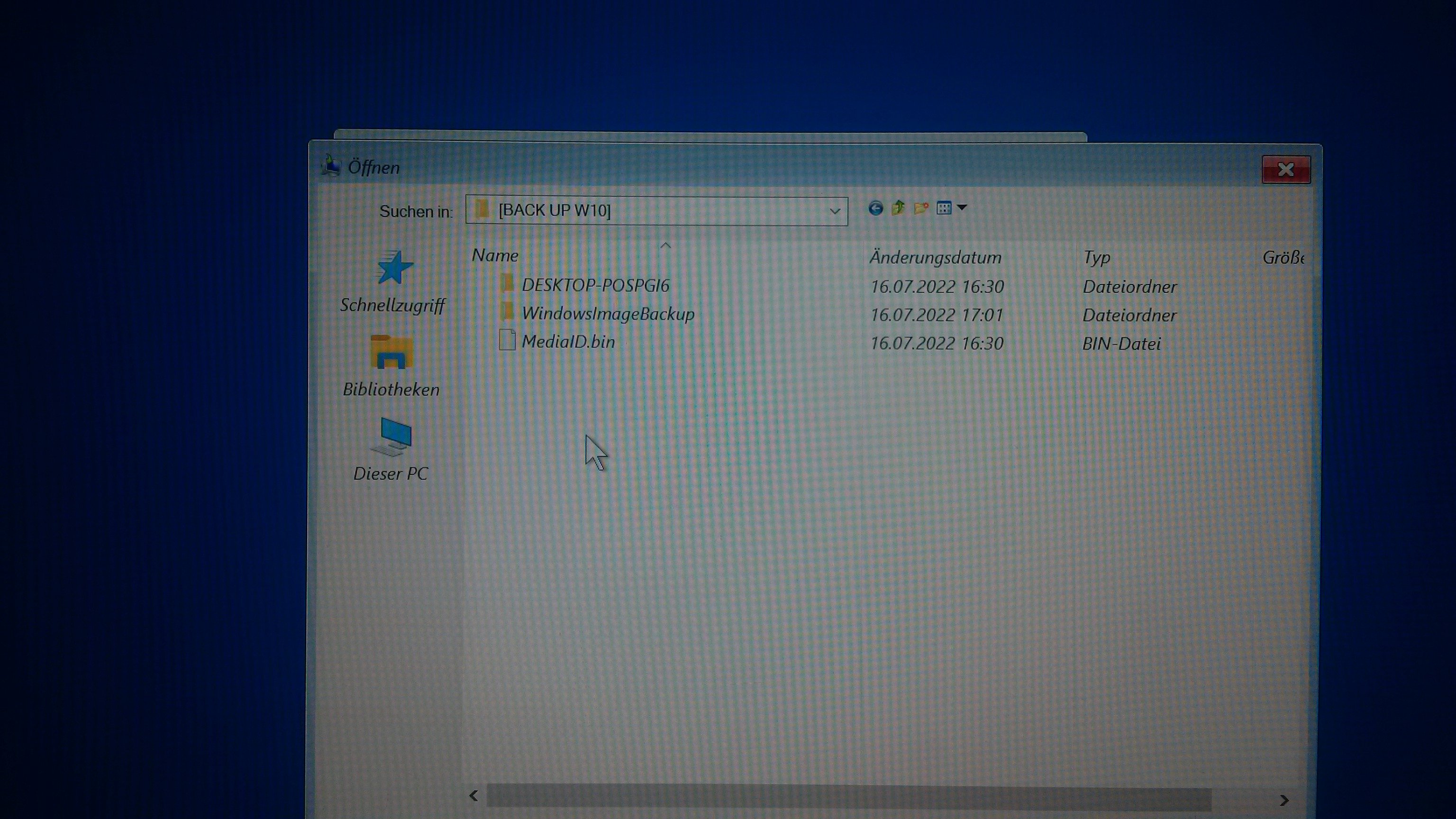Open the view options dropdown arrow
This screenshot has height=819, width=1456.
[962, 208]
